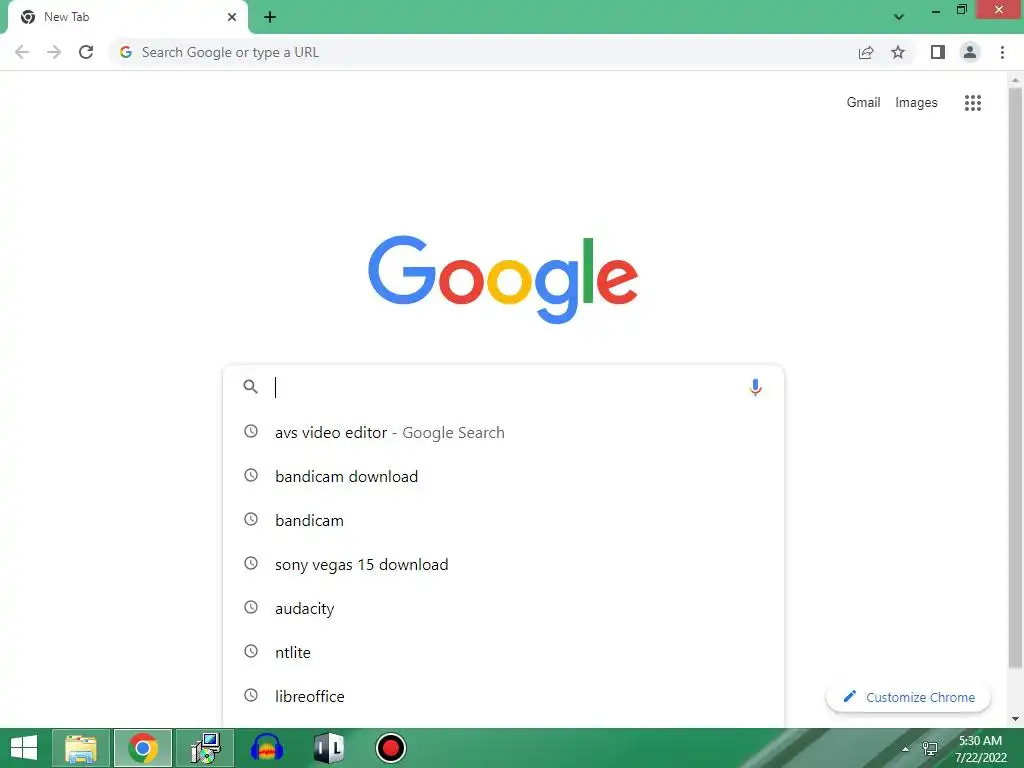The width and height of the screenshot is (1024, 768).
Task: Reload the page with refresh icon
Action: [x=86, y=52]
